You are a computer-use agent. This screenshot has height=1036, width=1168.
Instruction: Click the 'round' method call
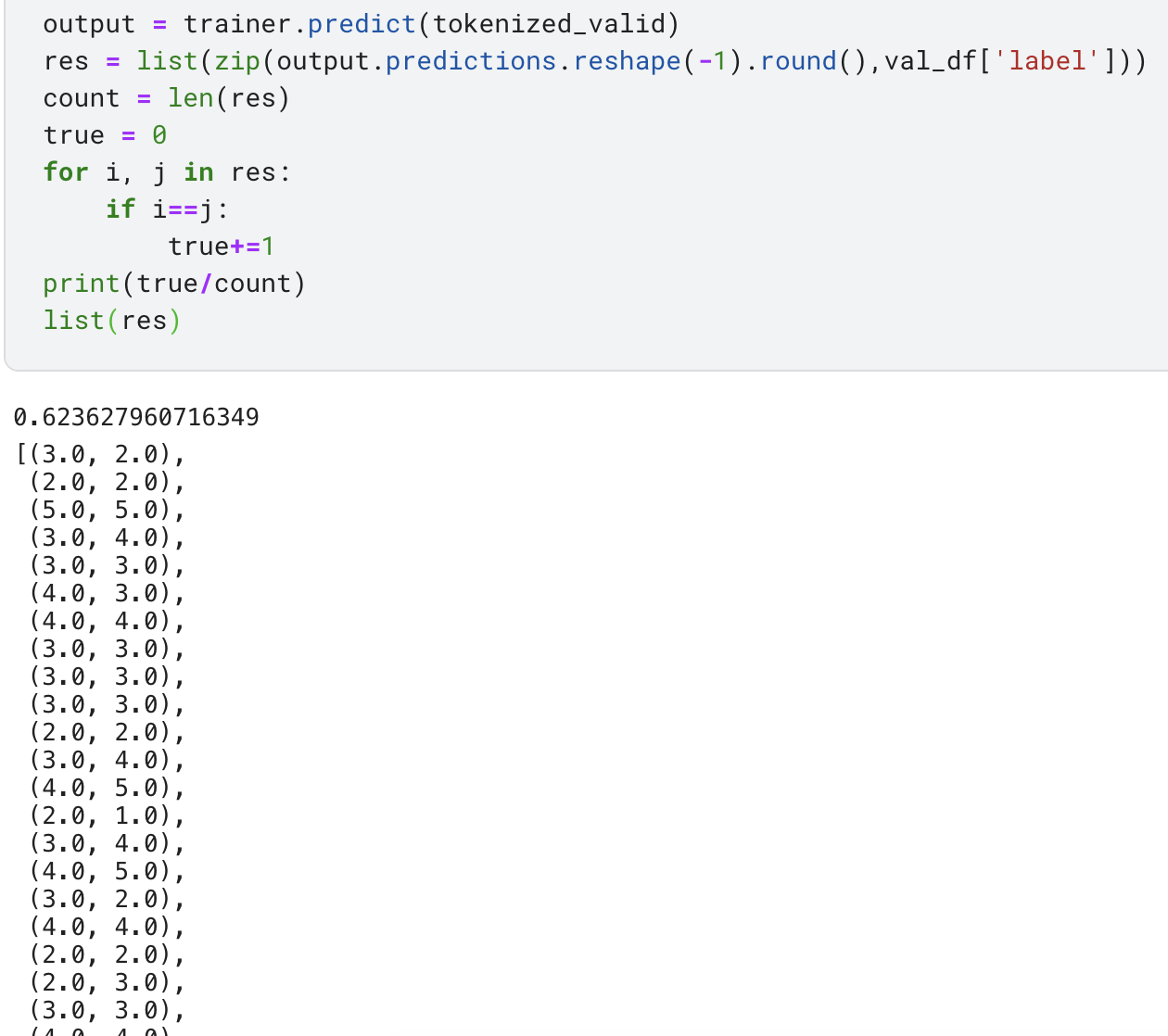coord(798,61)
